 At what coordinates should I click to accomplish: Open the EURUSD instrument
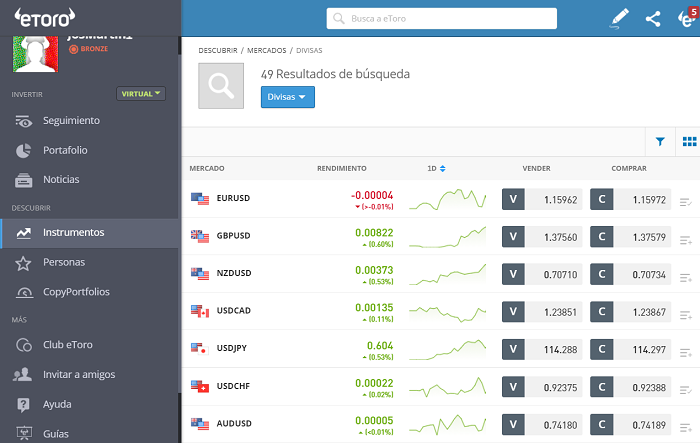[233, 198]
